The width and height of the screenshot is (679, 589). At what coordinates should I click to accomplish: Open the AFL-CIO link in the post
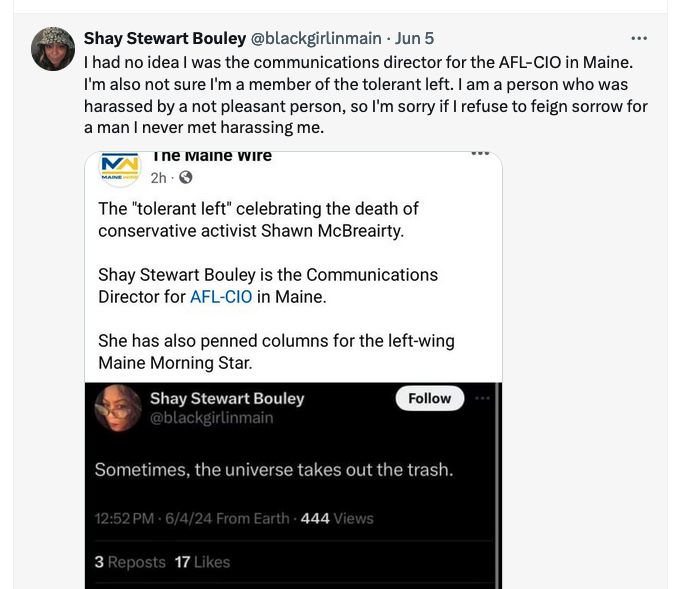[x=220, y=296]
